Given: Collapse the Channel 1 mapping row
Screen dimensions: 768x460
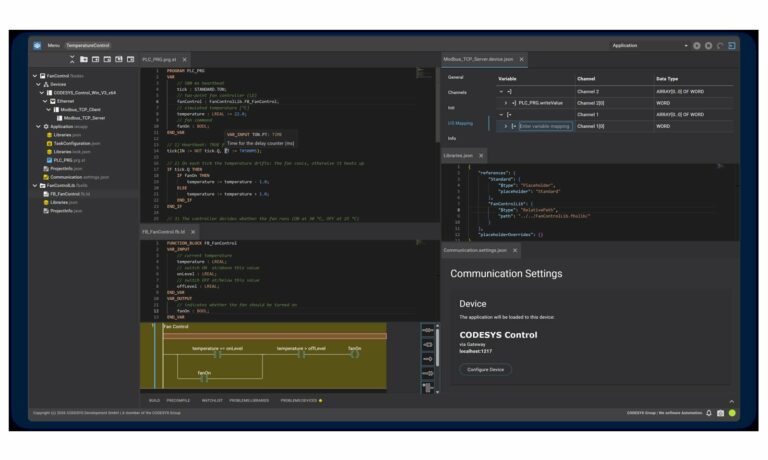Looking at the screenshot, I should (x=501, y=115).
